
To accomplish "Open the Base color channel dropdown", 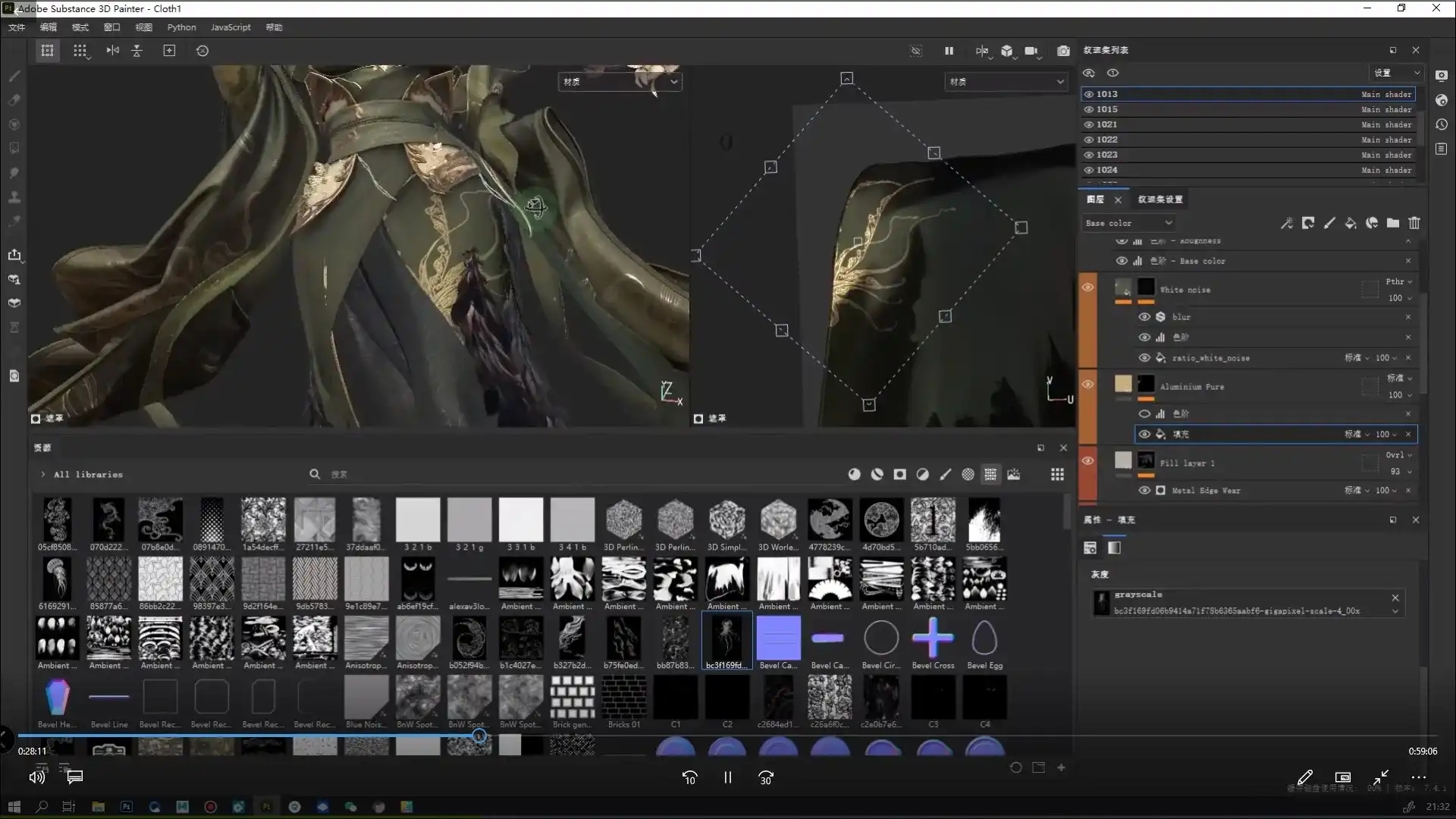I will tap(1128, 223).
